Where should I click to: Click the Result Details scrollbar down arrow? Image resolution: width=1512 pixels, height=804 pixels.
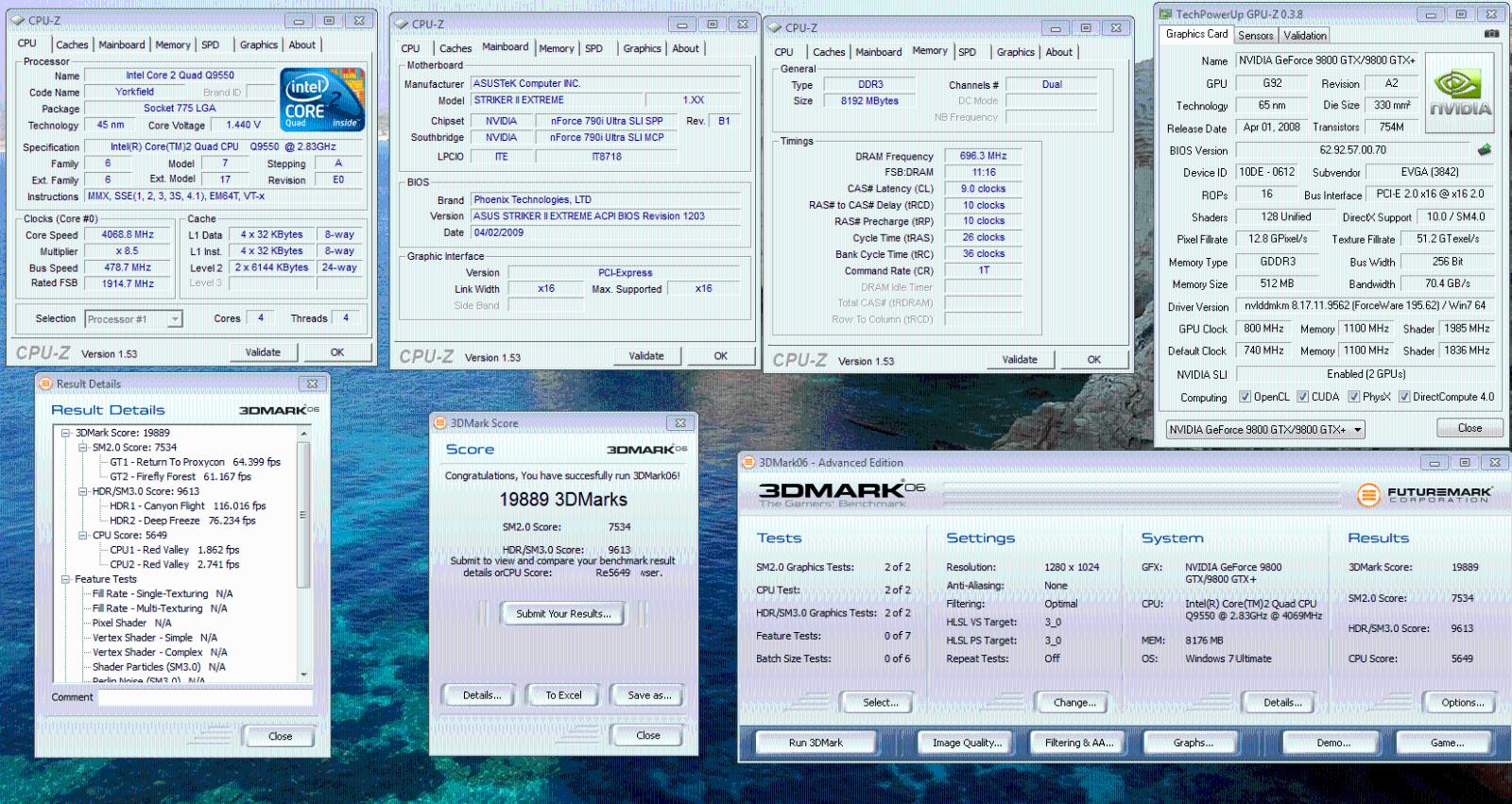click(303, 675)
